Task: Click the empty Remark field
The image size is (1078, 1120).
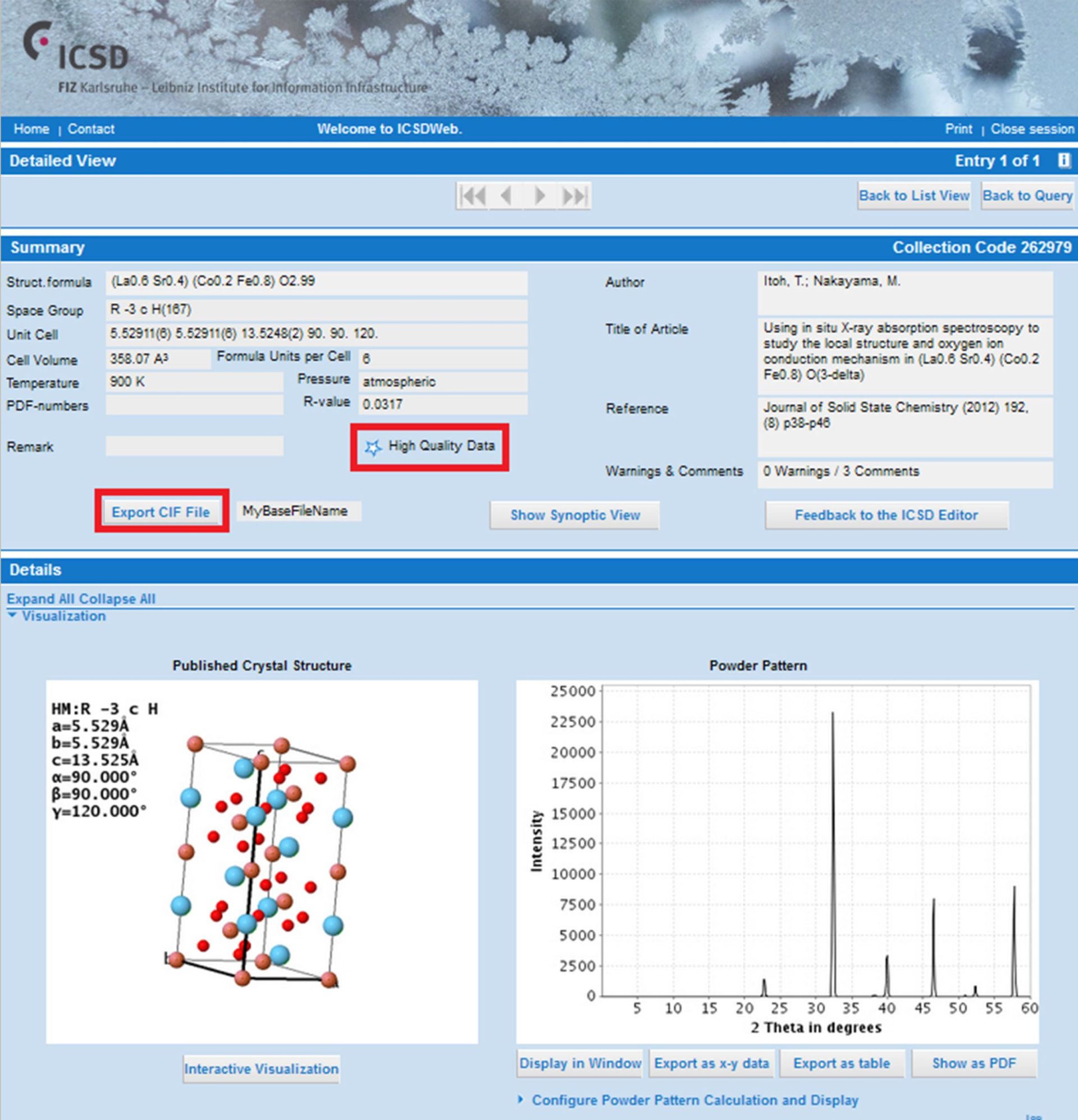Action: (194, 446)
